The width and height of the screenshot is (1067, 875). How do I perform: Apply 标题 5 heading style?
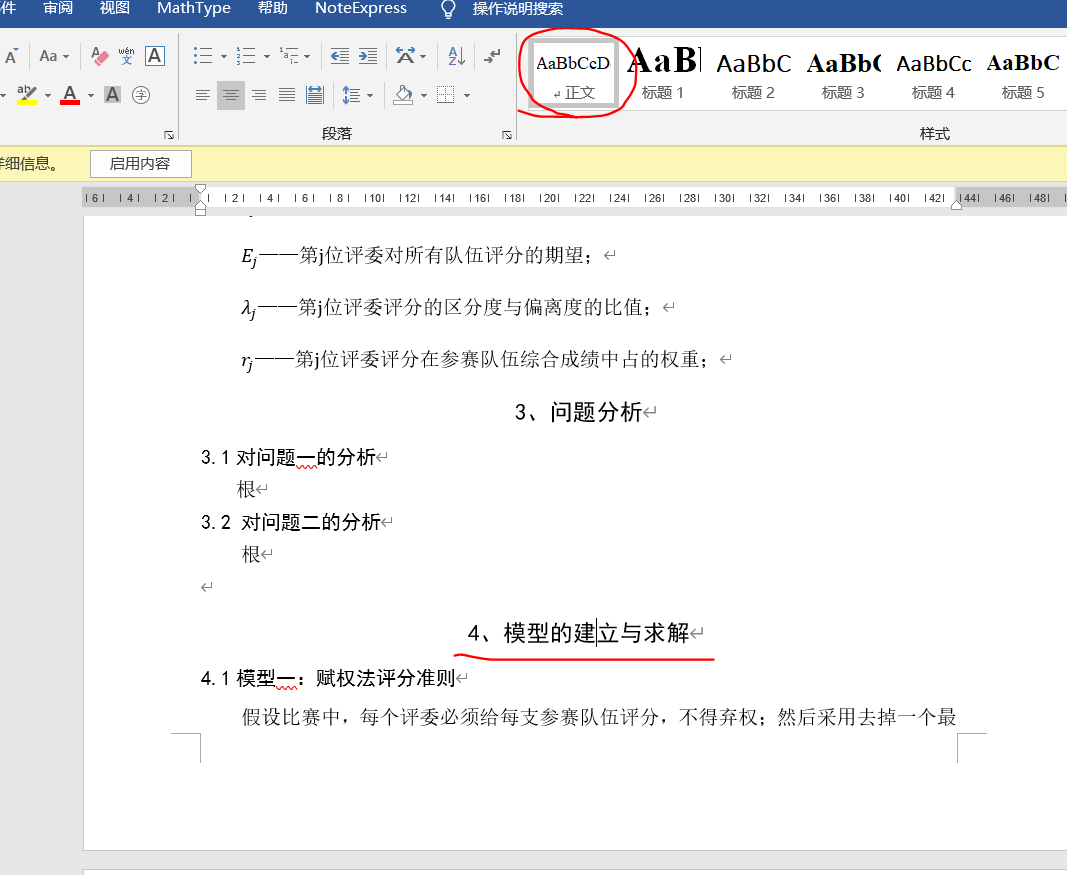tap(1023, 73)
